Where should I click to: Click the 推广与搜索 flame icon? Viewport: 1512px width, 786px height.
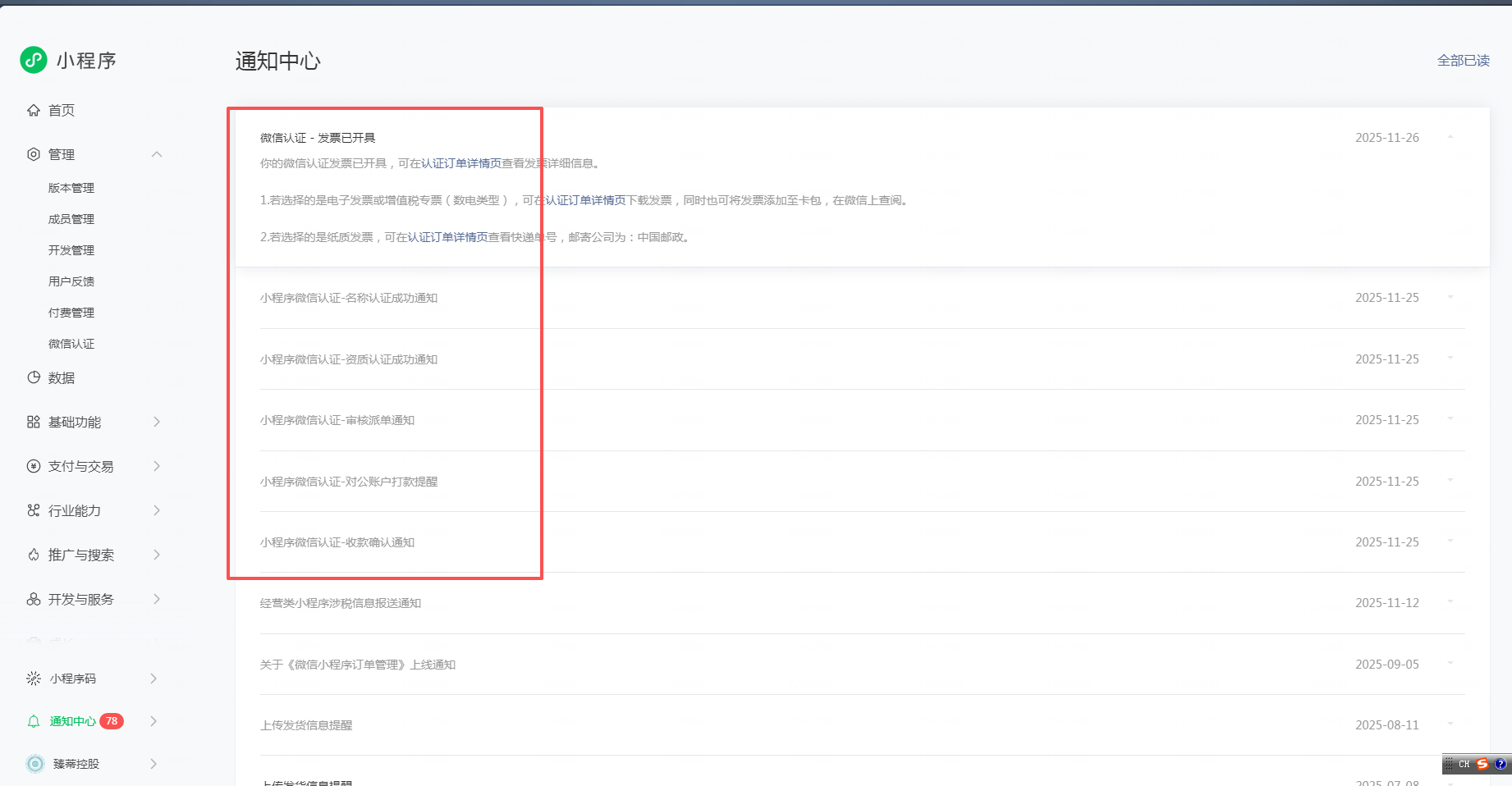[34, 555]
